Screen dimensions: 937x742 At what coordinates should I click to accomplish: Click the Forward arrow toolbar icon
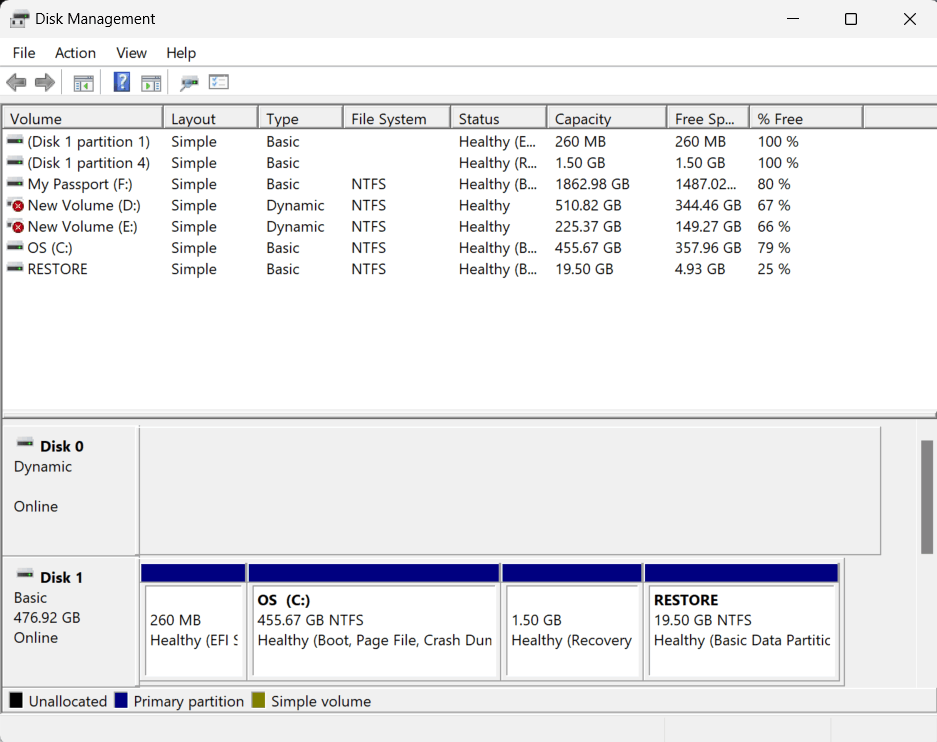click(x=44, y=83)
